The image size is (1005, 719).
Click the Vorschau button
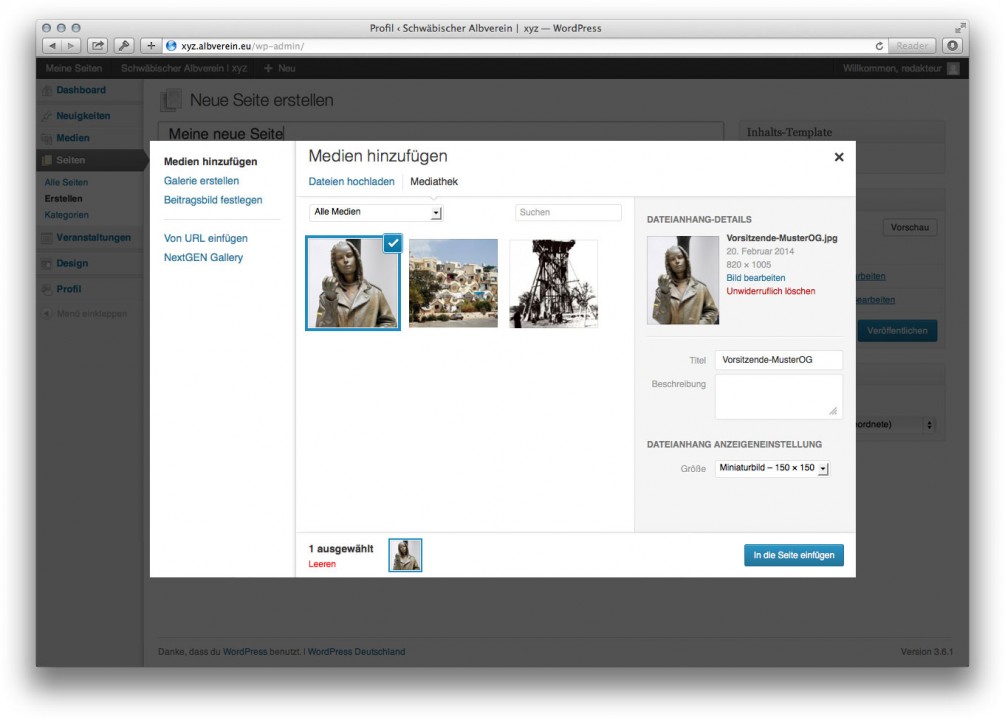point(909,227)
